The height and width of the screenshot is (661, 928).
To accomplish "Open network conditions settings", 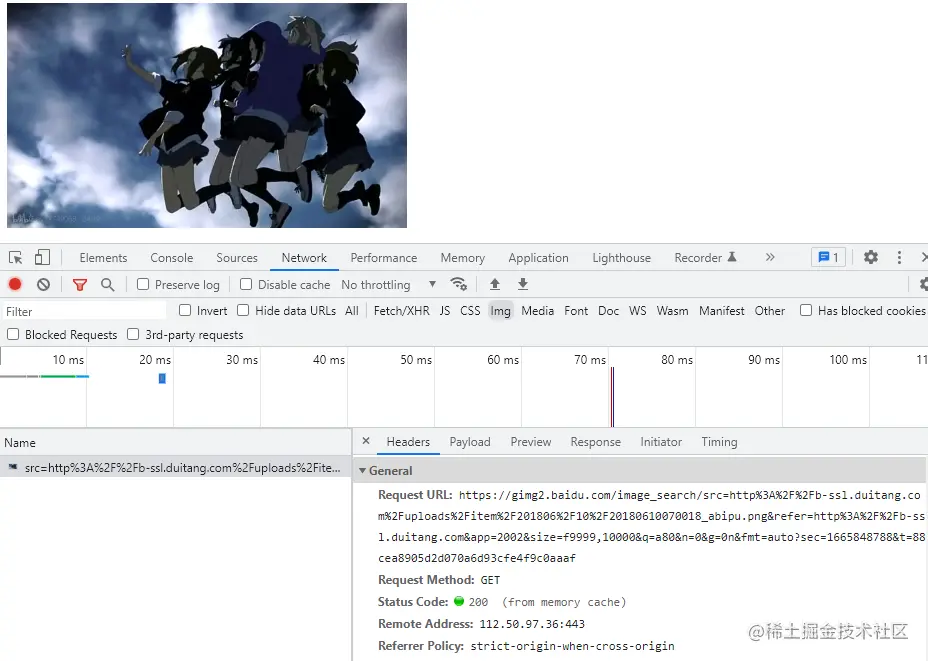I will (x=459, y=284).
